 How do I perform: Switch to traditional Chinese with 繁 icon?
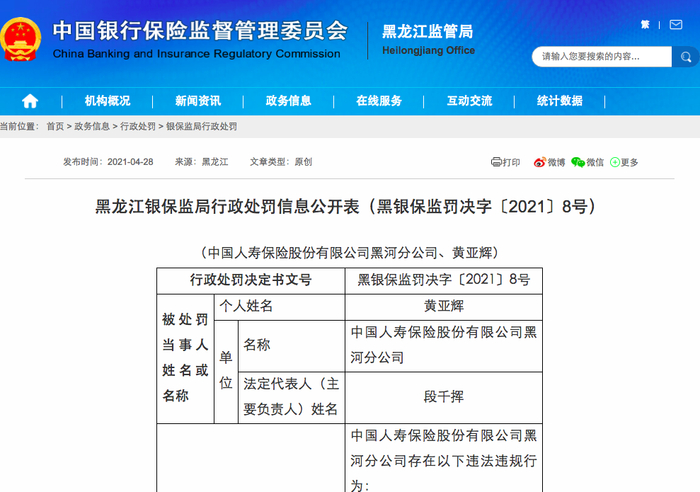coord(645,25)
